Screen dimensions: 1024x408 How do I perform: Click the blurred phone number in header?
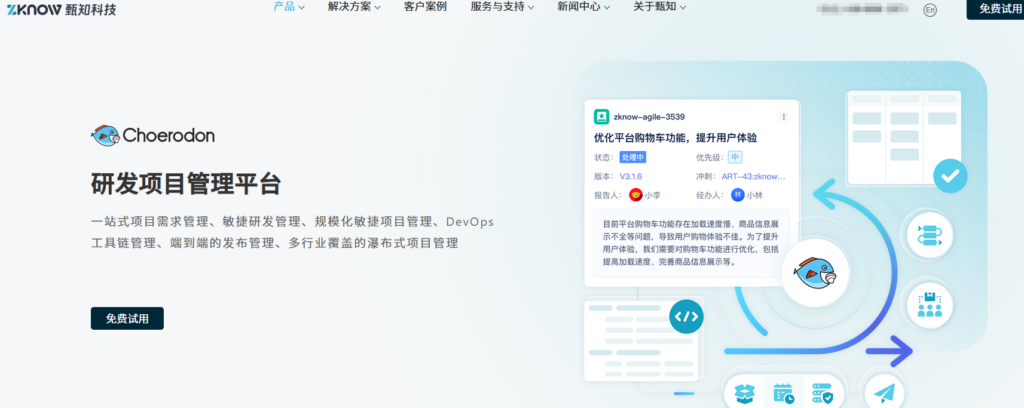coord(862,9)
